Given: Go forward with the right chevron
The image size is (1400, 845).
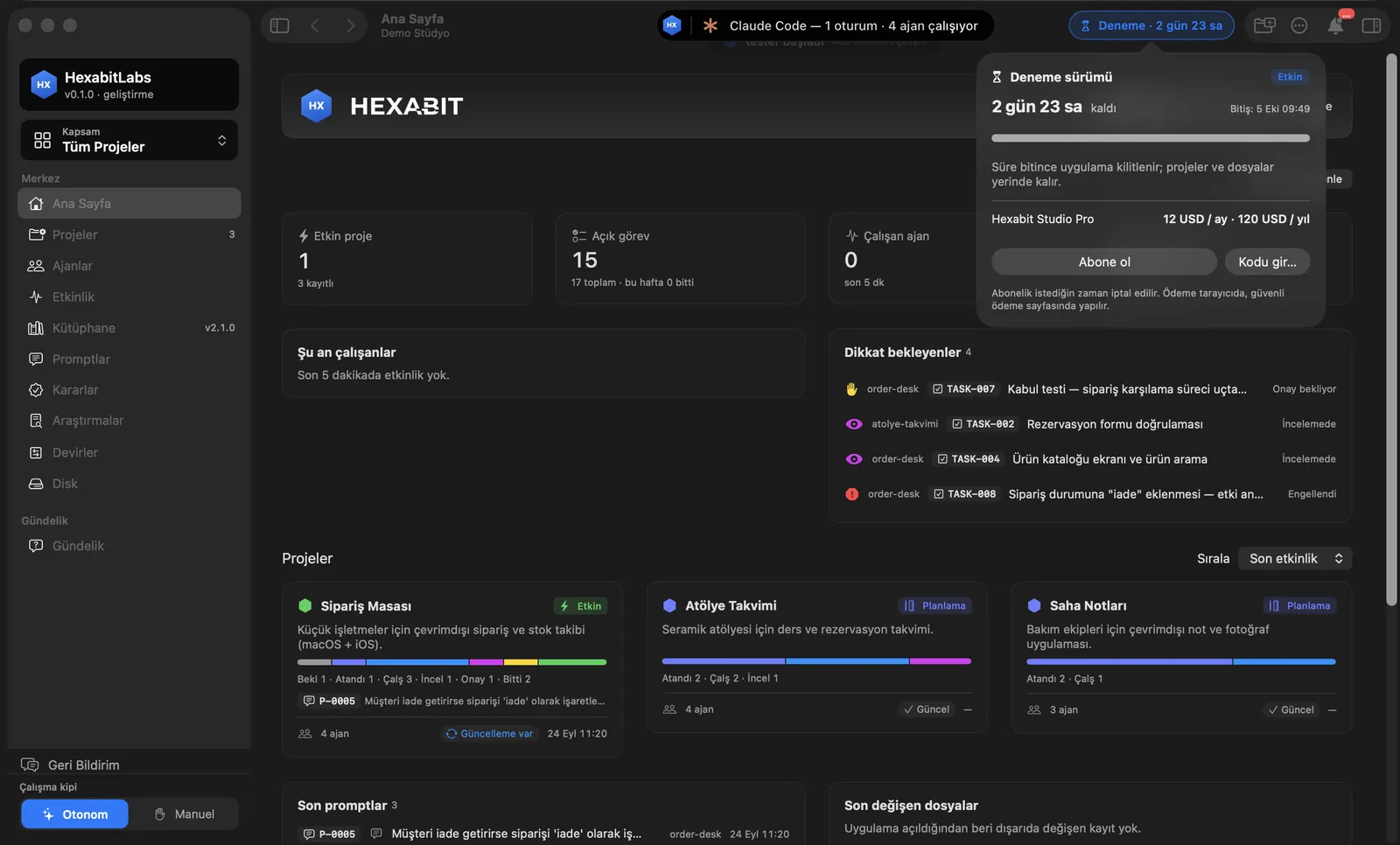Looking at the screenshot, I should [x=350, y=25].
